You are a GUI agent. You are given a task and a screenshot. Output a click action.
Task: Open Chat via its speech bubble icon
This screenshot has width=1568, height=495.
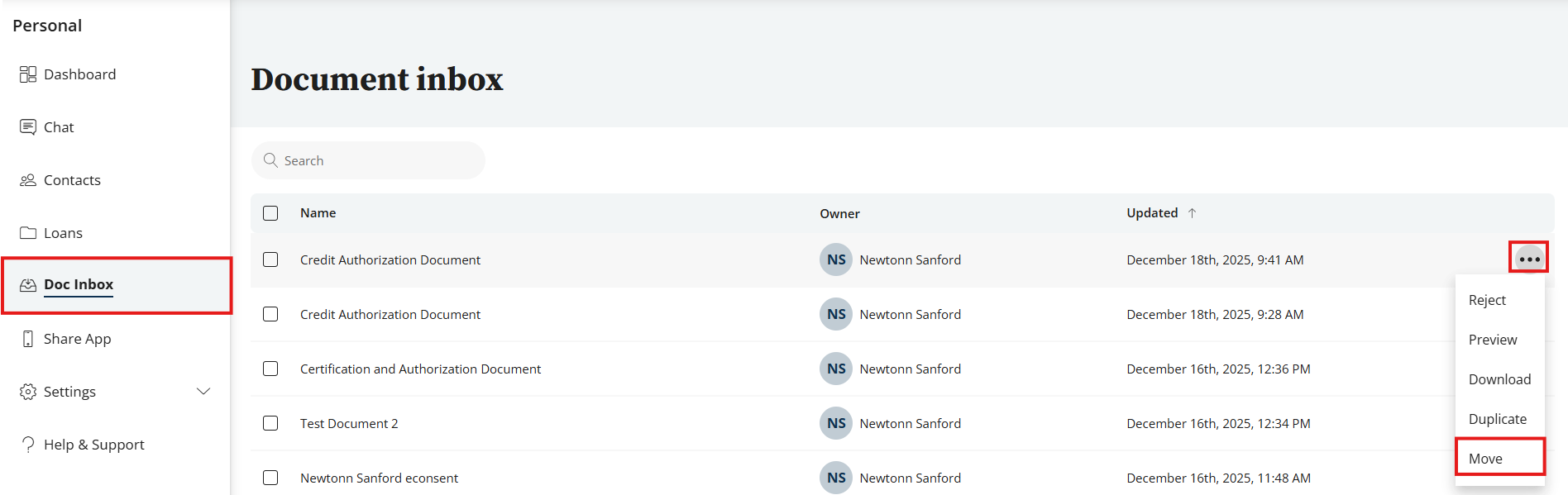28,127
